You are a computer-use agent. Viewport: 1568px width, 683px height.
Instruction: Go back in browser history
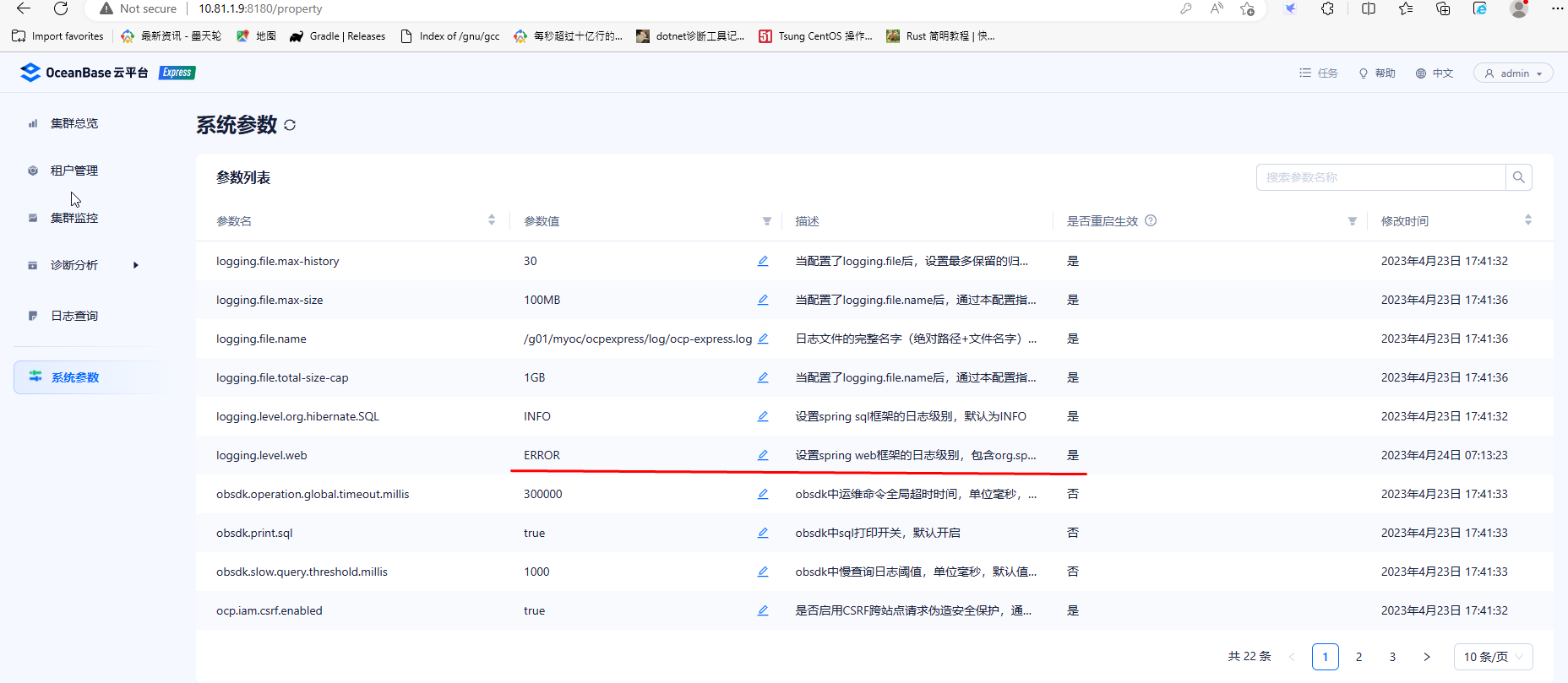24,8
